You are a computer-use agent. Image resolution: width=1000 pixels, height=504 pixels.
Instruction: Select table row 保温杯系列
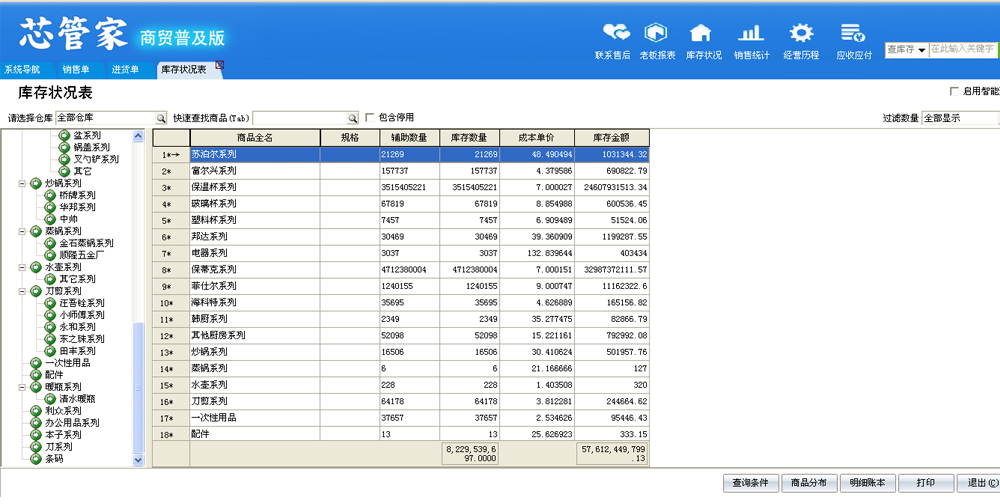(401, 188)
